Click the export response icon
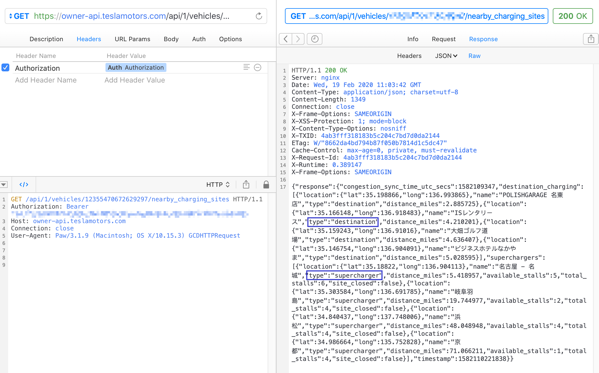599x373 pixels. click(591, 39)
